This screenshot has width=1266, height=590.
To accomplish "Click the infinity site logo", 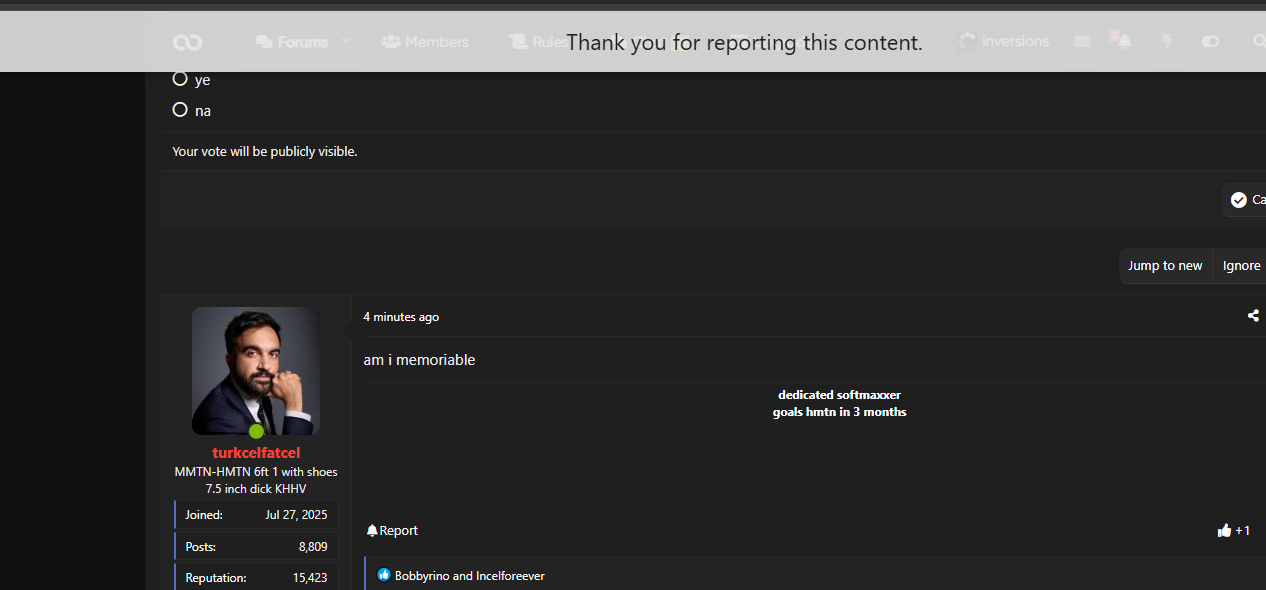I will click(187, 42).
